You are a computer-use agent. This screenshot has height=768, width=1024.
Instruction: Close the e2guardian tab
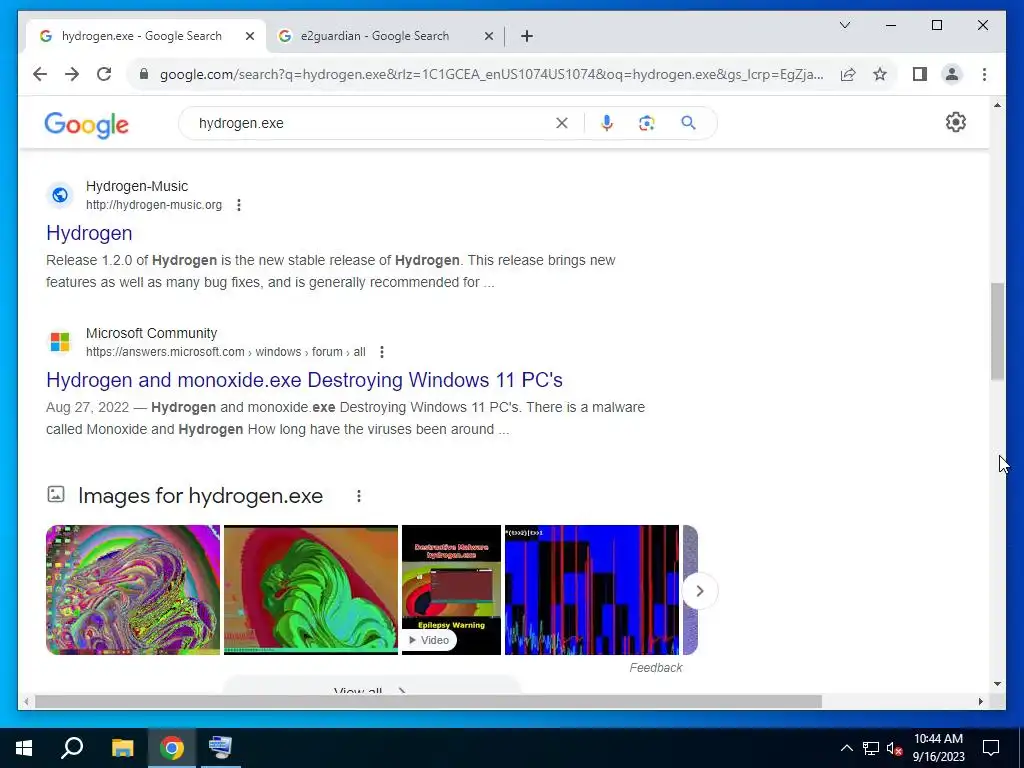pyautogui.click(x=488, y=36)
